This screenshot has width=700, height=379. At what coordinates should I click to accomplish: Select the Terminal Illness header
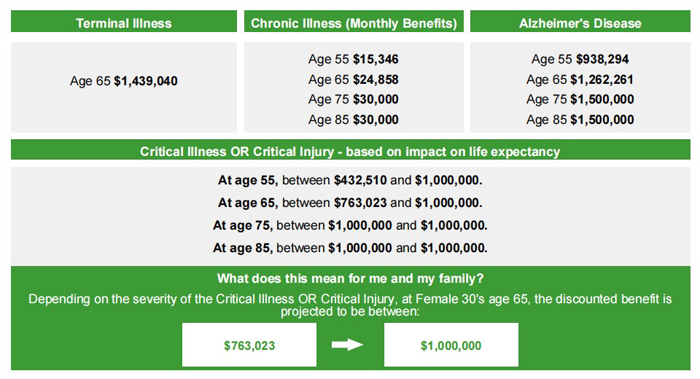(x=124, y=21)
